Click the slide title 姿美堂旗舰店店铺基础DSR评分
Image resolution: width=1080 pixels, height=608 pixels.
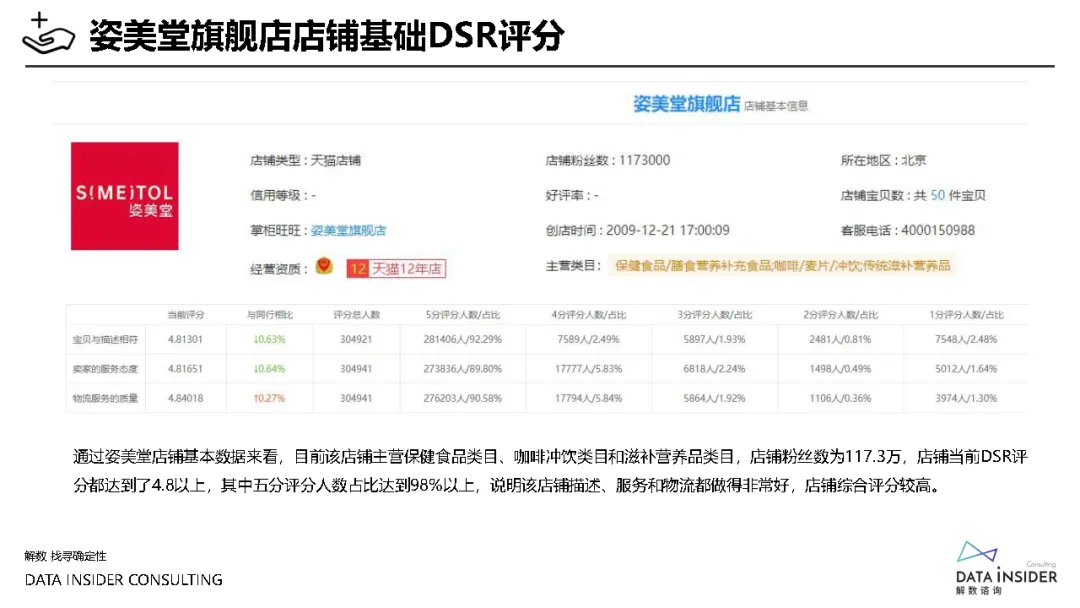tap(326, 35)
